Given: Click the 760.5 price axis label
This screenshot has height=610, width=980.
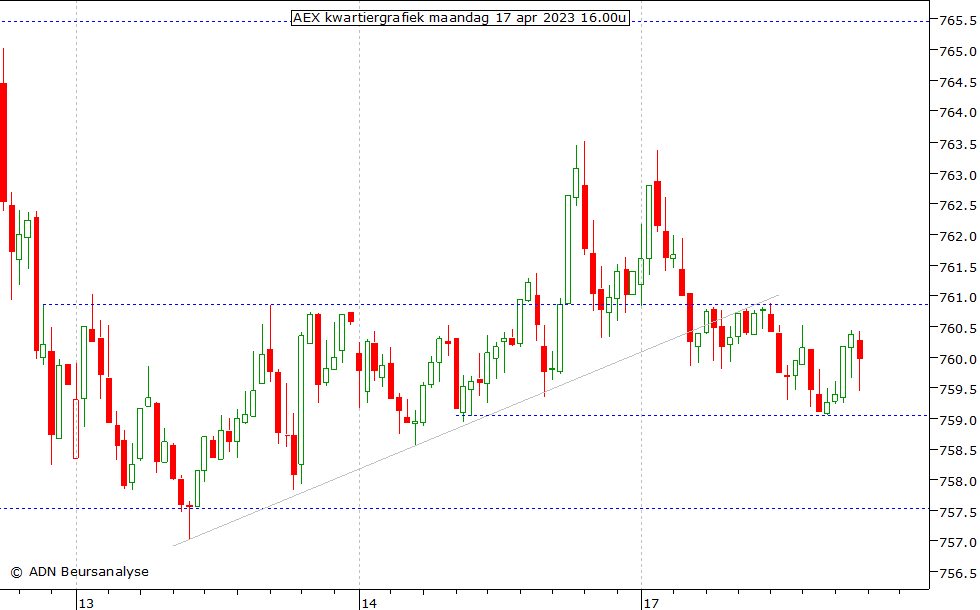Looking at the screenshot, I should pos(959,328).
